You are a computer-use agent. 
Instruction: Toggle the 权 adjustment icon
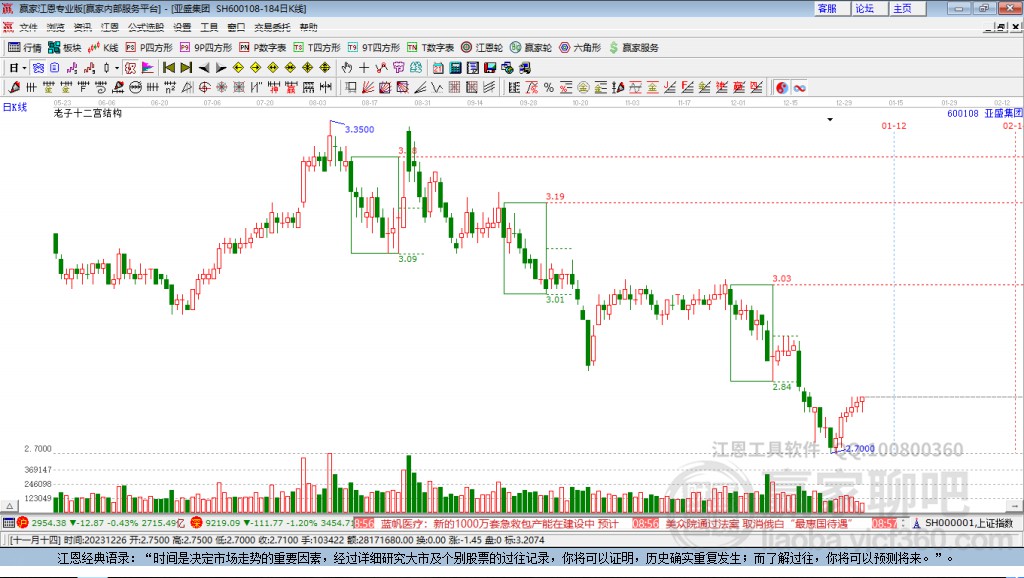(130, 68)
